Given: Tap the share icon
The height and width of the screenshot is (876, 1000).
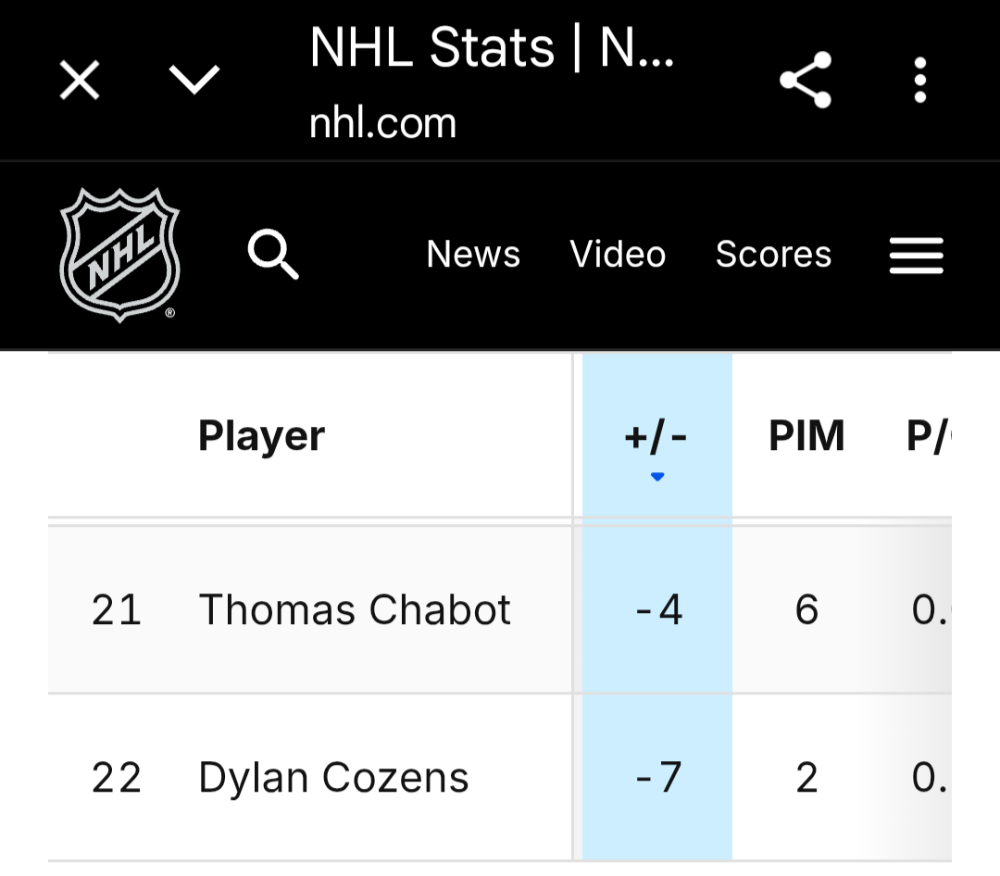Looking at the screenshot, I should (806, 80).
